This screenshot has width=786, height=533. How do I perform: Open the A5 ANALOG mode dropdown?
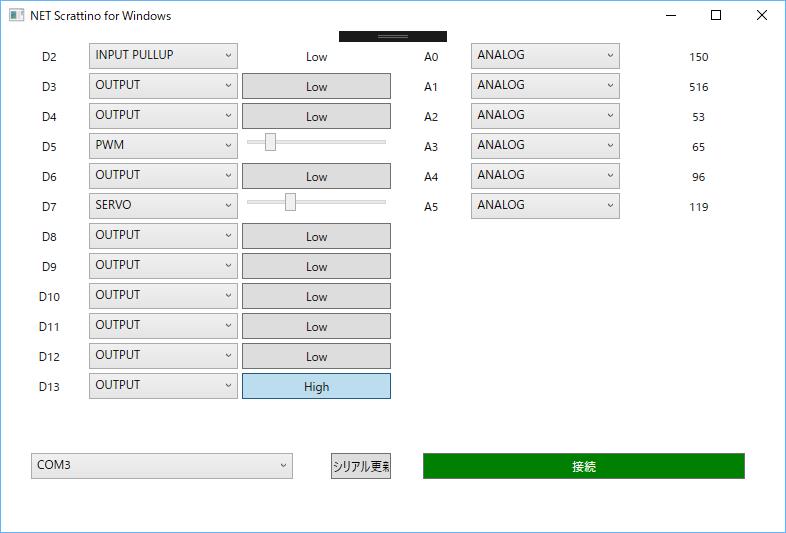[545, 206]
